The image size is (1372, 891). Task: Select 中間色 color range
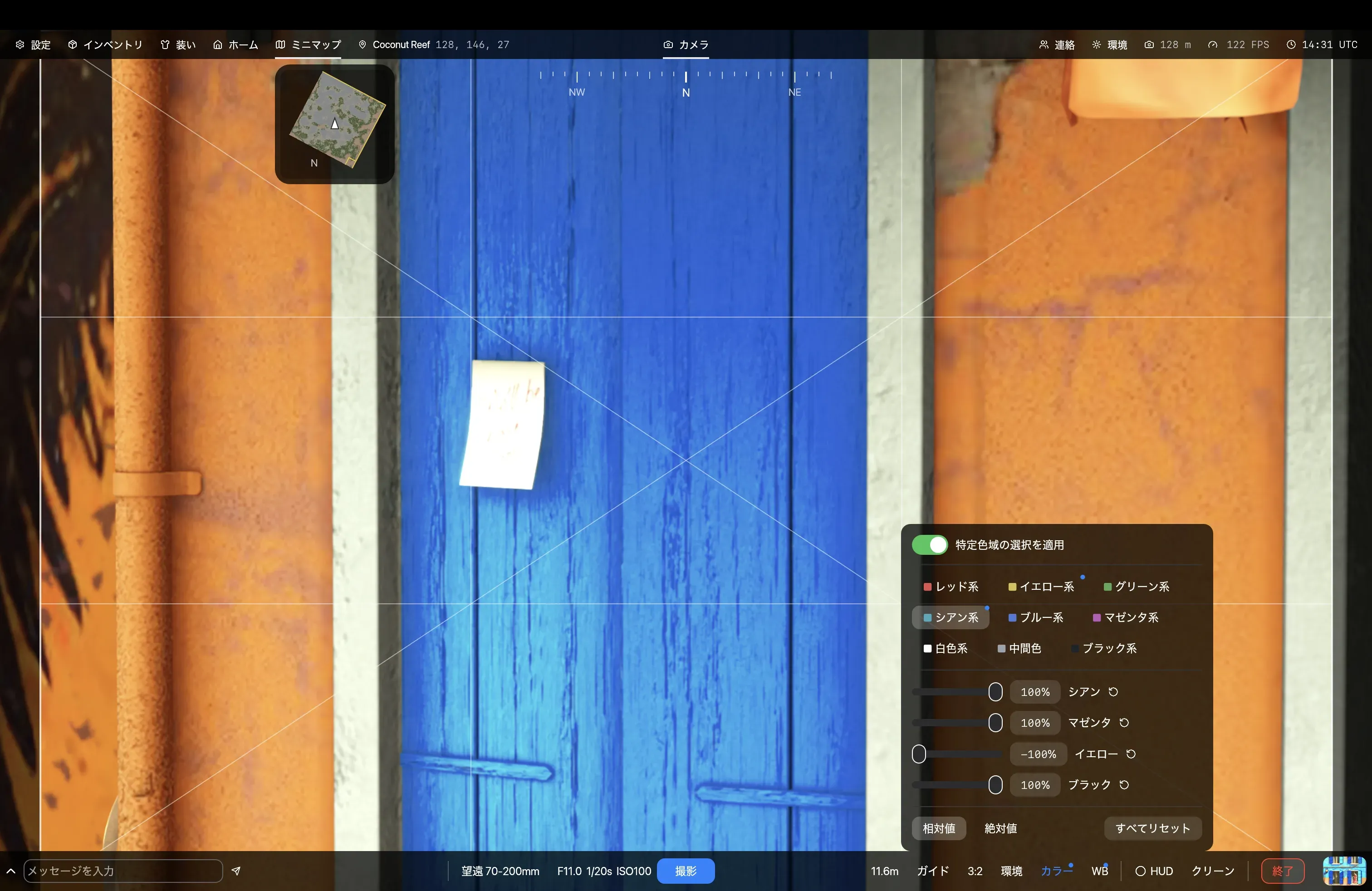coord(1019,649)
